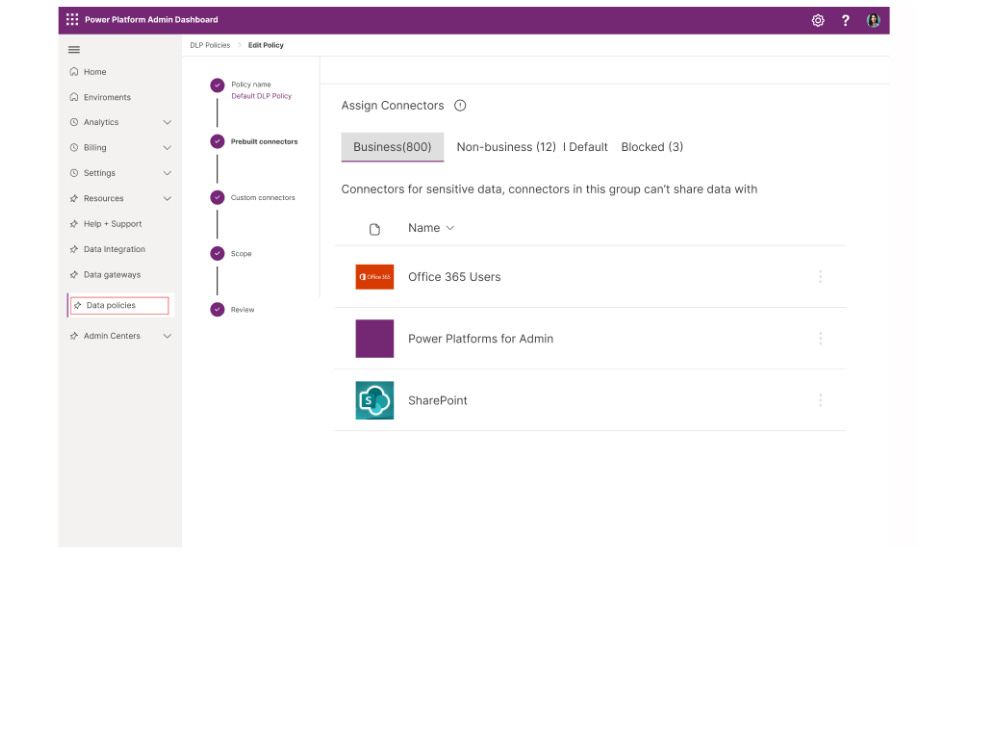Screen dimensions: 1000x750
Task: Select the Business(800) tab
Action: tap(392, 147)
